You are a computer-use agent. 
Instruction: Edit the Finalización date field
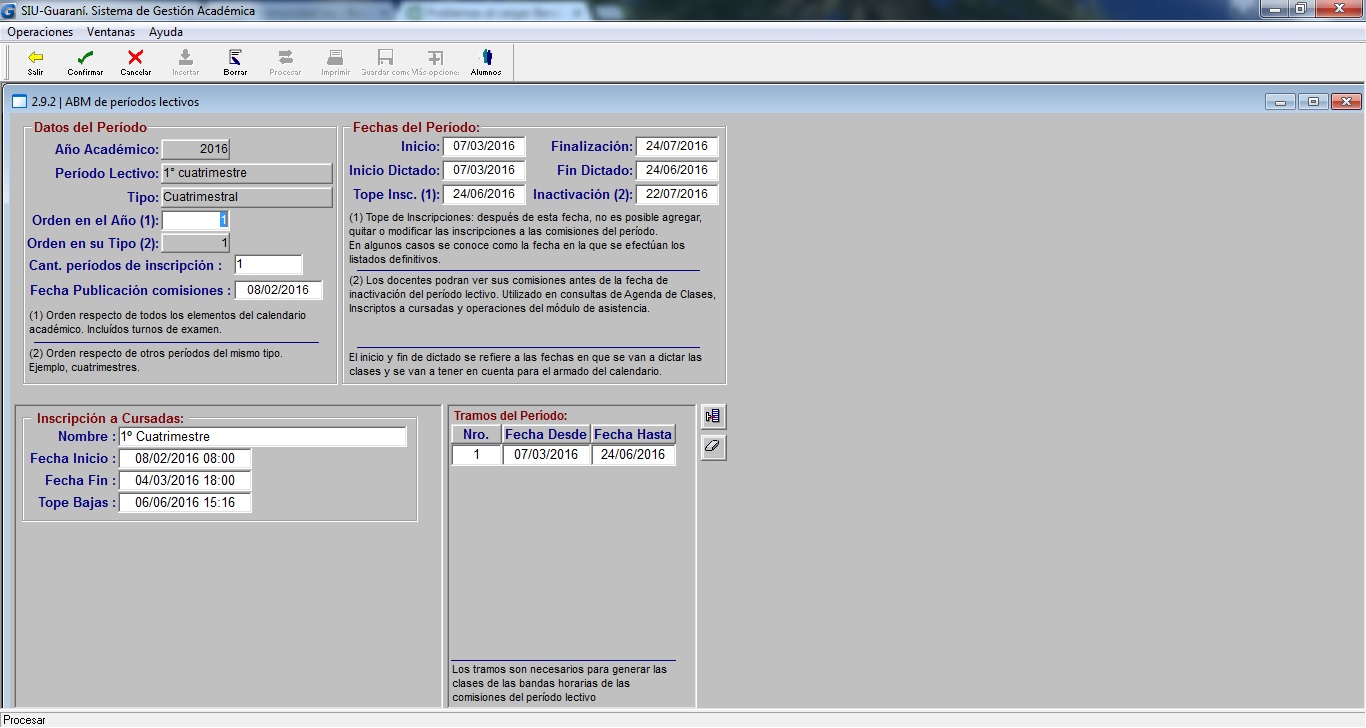(677, 146)
